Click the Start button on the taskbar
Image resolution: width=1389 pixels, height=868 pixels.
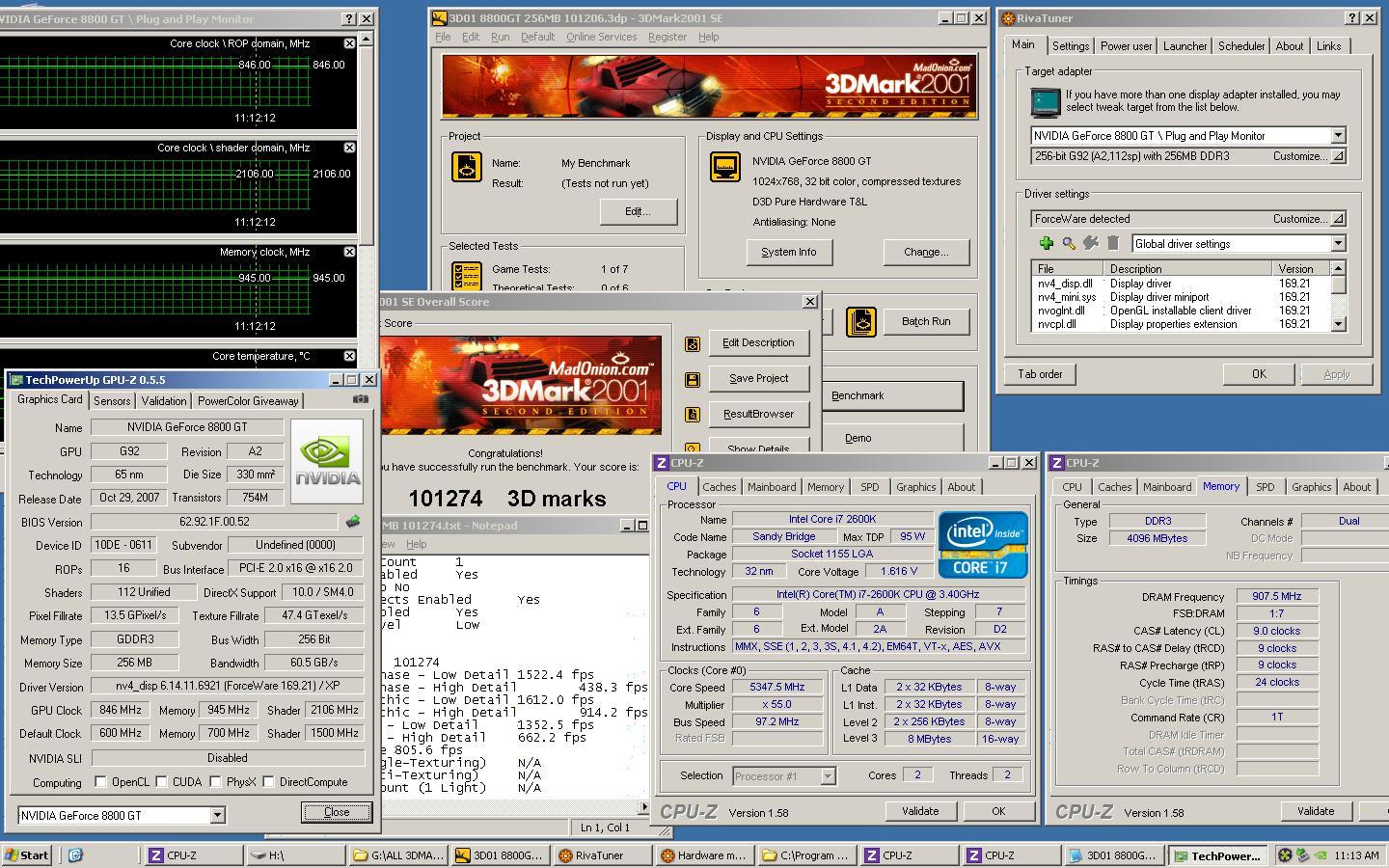(x=27, y=854)
